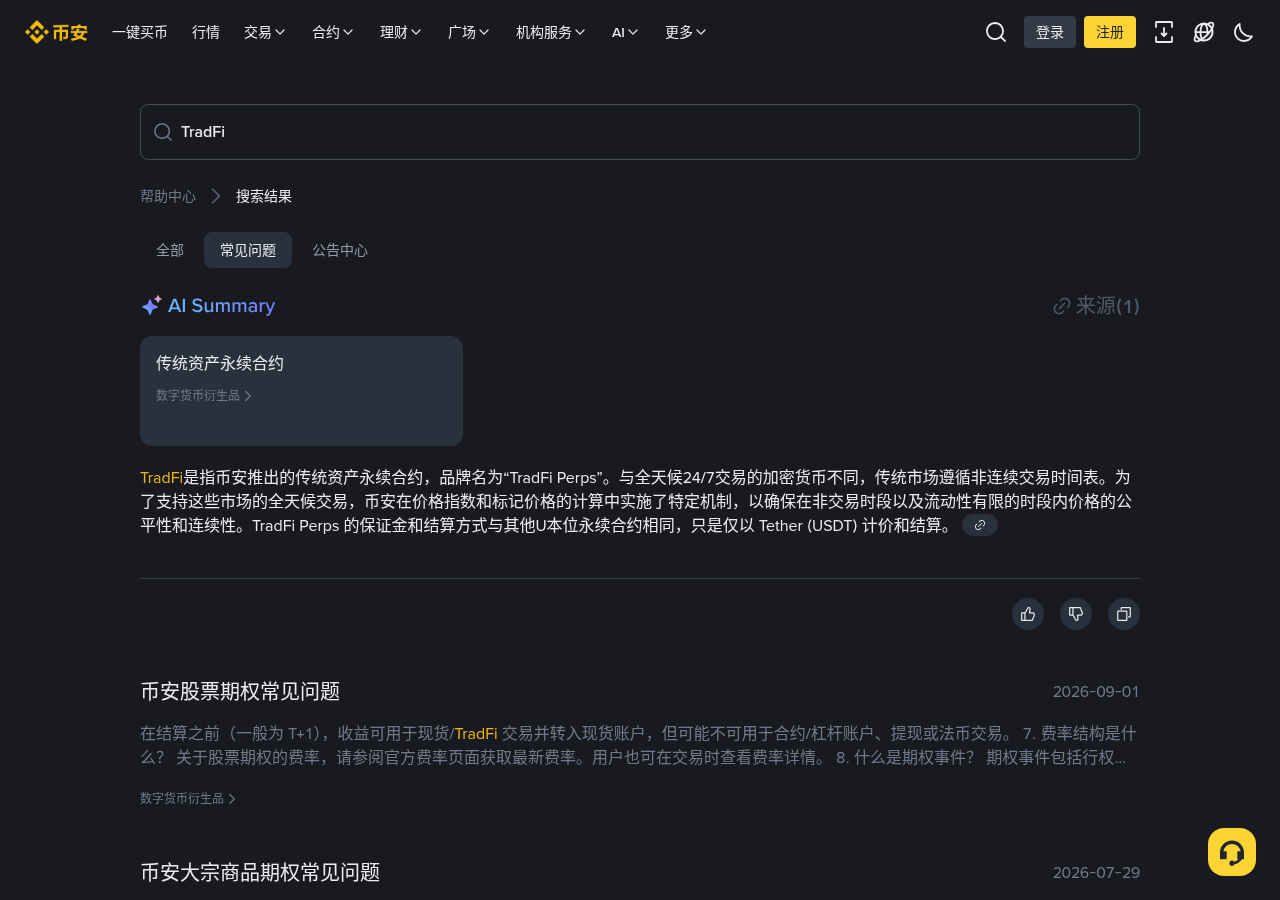The image size is (1280, 900).
Task: Click the date 2026-07-29
Action: (x=1096, y=873)
